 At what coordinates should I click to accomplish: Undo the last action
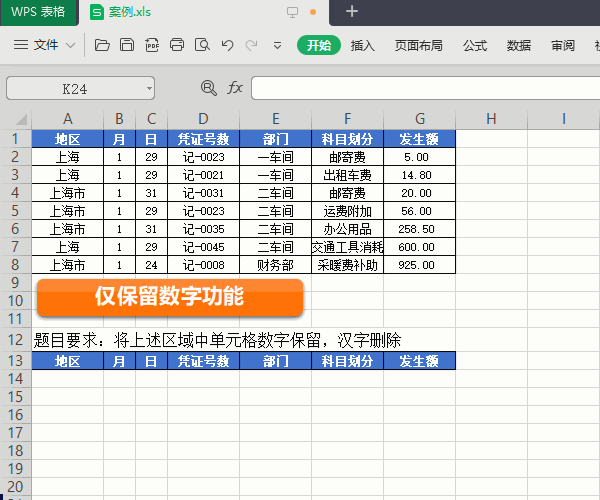coord(227,45)
